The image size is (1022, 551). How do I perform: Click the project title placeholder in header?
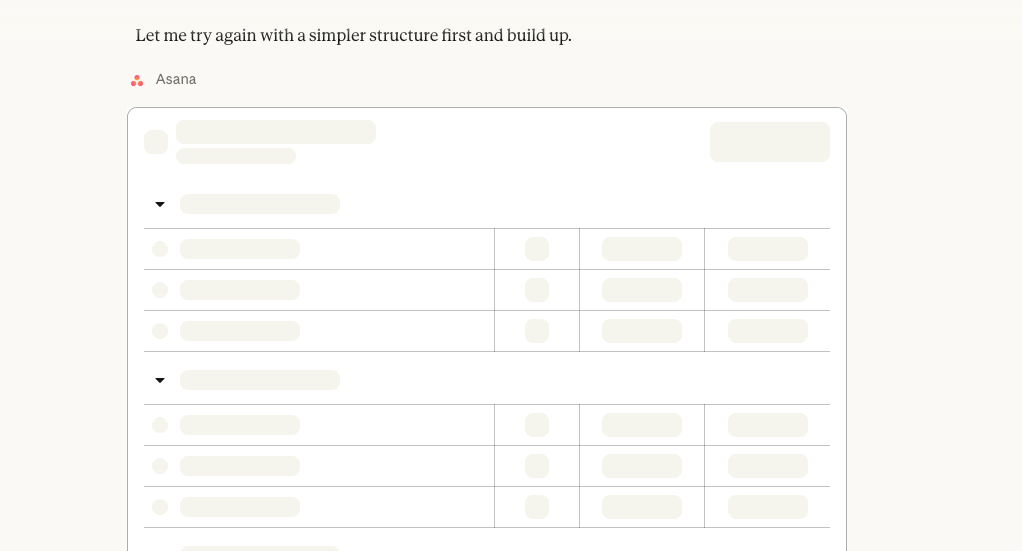click(276, 132)
